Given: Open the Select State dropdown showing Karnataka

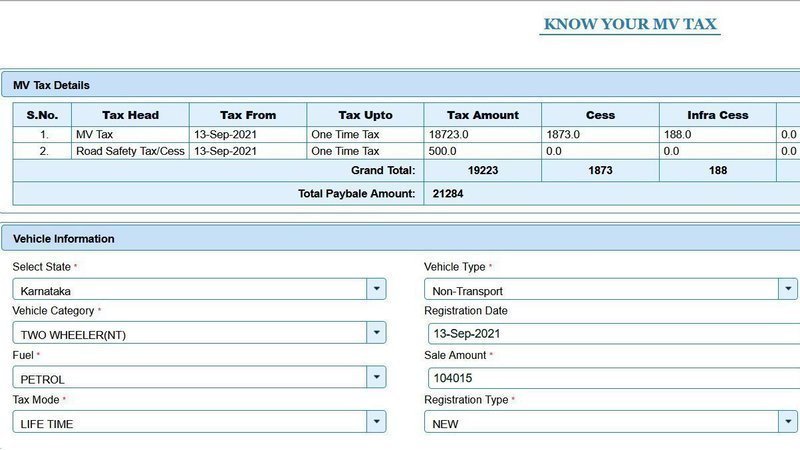Looking at the screenshot, I should (x=198, y=289).
